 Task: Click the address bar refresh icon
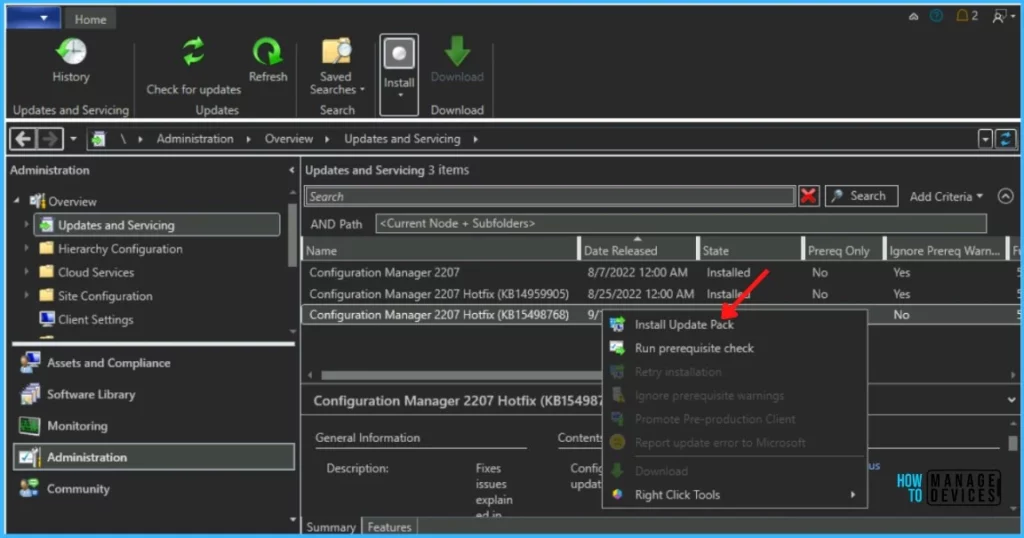coord(1006,138)
